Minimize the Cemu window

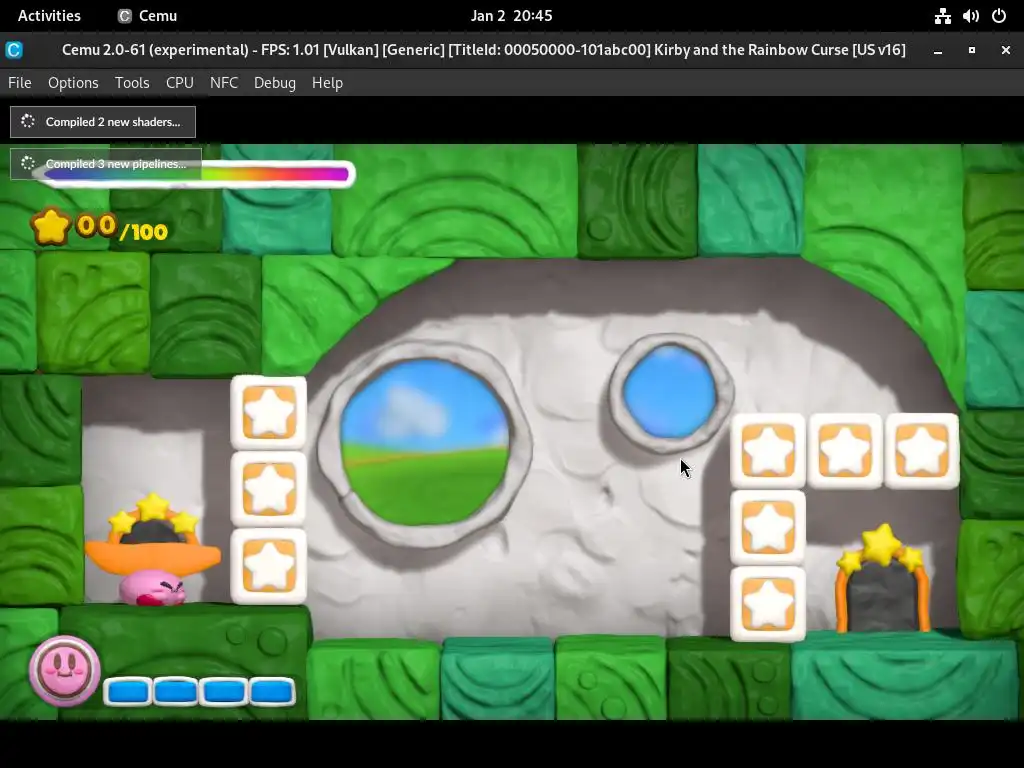938,50
